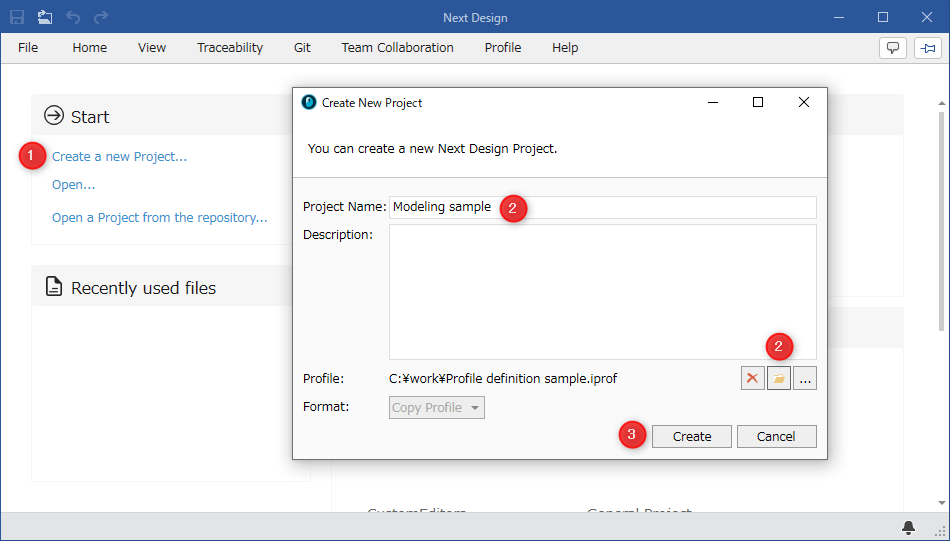Open the Profile tab
Image resolution: width=950 pixels, height=541 pixels.
pos(503,48)
